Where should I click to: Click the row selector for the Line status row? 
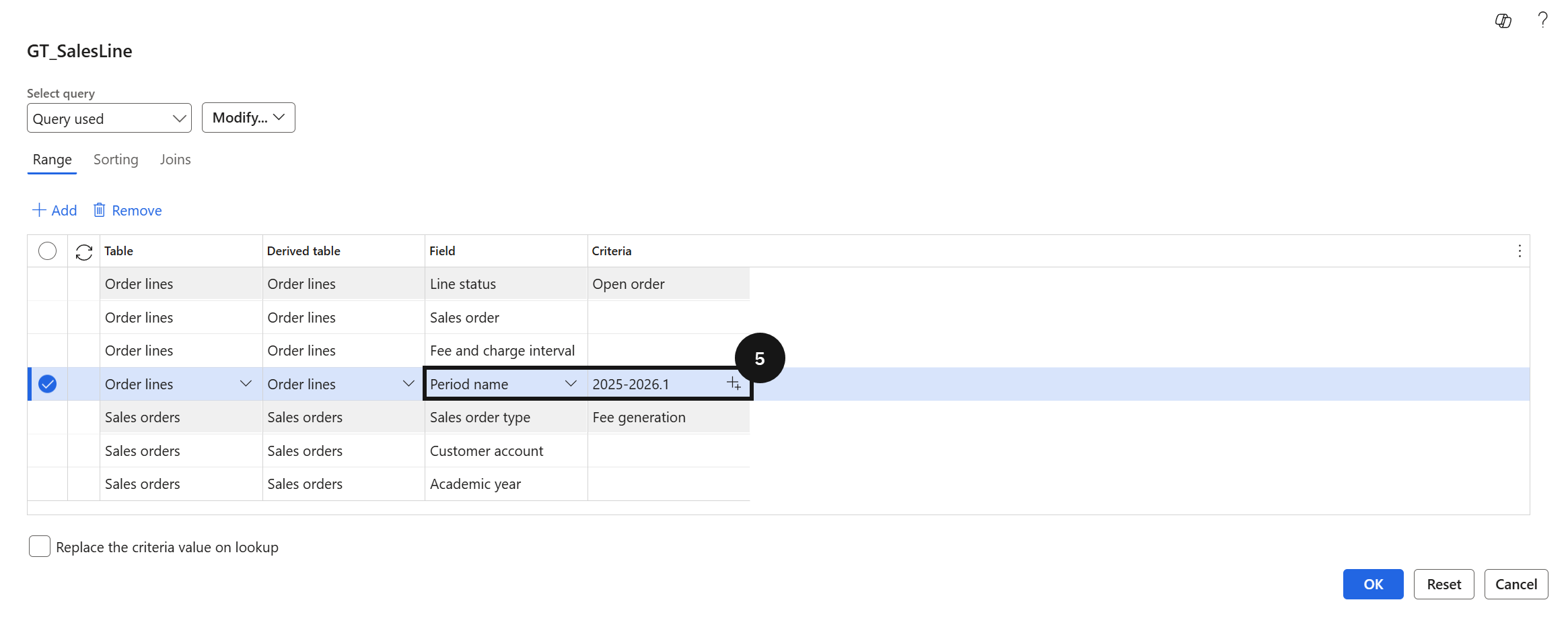click(47, 284)
